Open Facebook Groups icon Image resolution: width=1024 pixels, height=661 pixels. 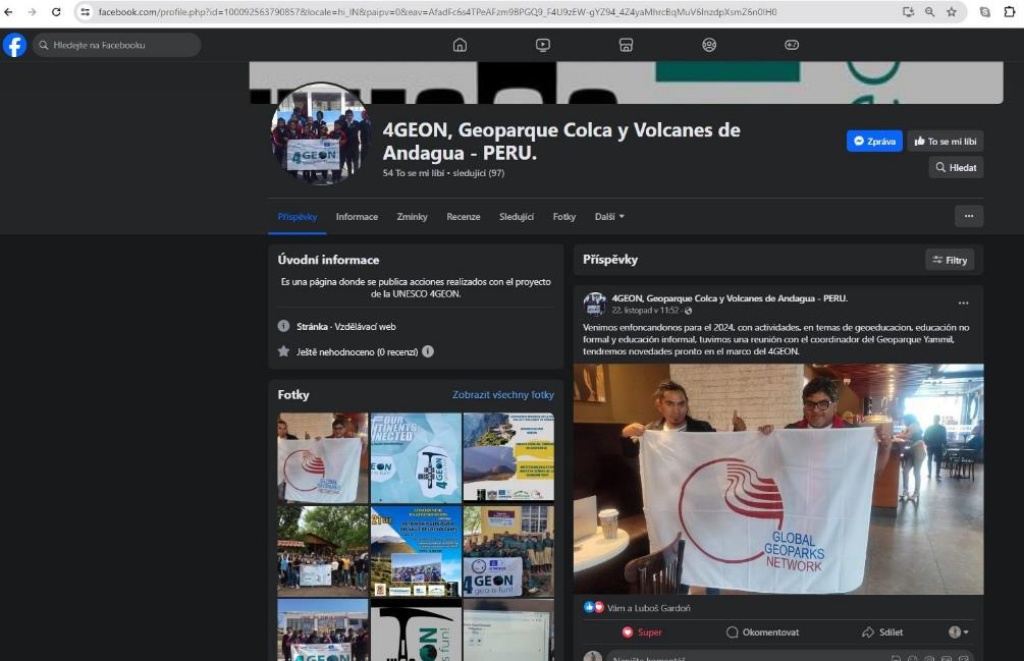709,45
